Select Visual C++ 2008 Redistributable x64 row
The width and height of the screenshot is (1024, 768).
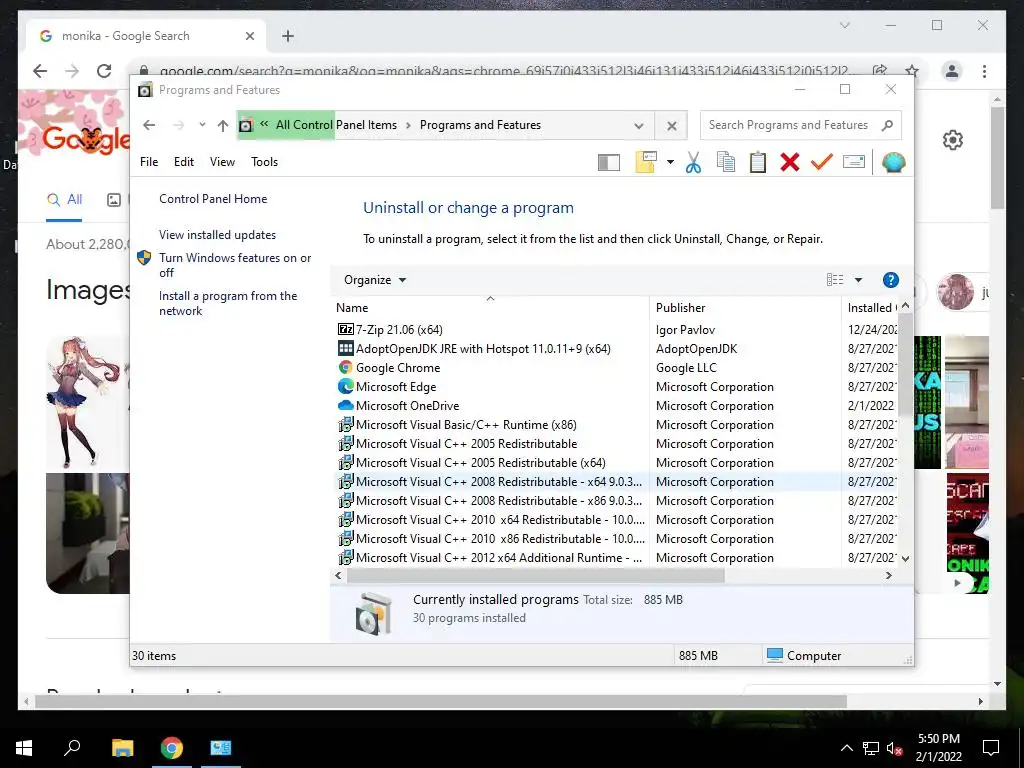click(617, 481)
